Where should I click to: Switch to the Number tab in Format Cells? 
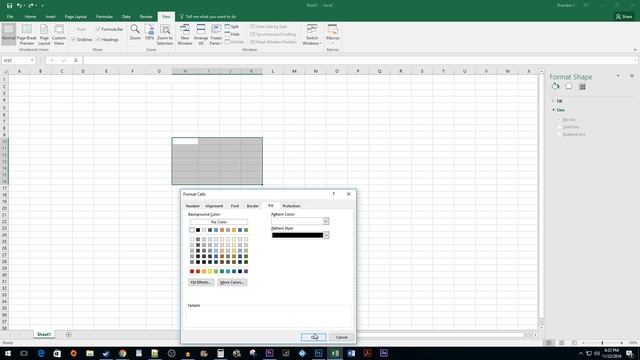tap(193, 206)
